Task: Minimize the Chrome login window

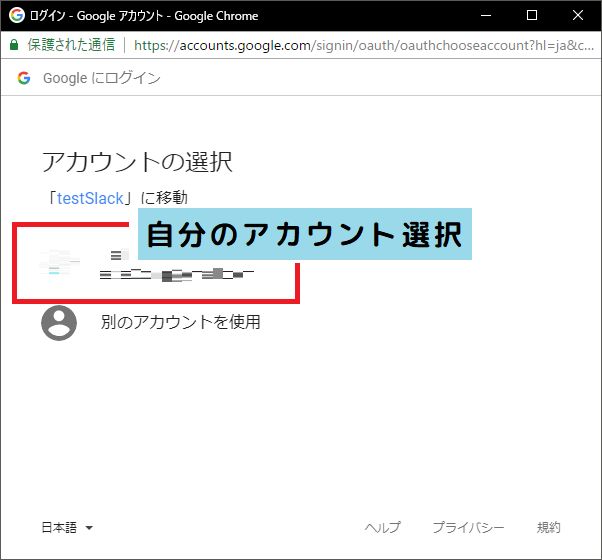Action: [486, 15]
